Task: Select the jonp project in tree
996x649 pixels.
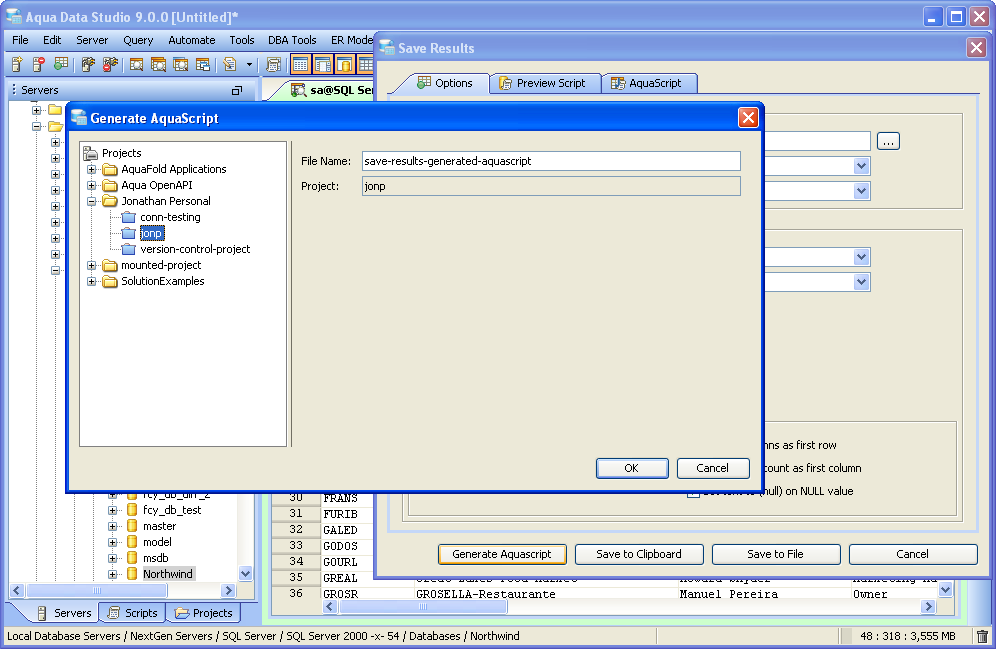Action: (x=151, y=233)
